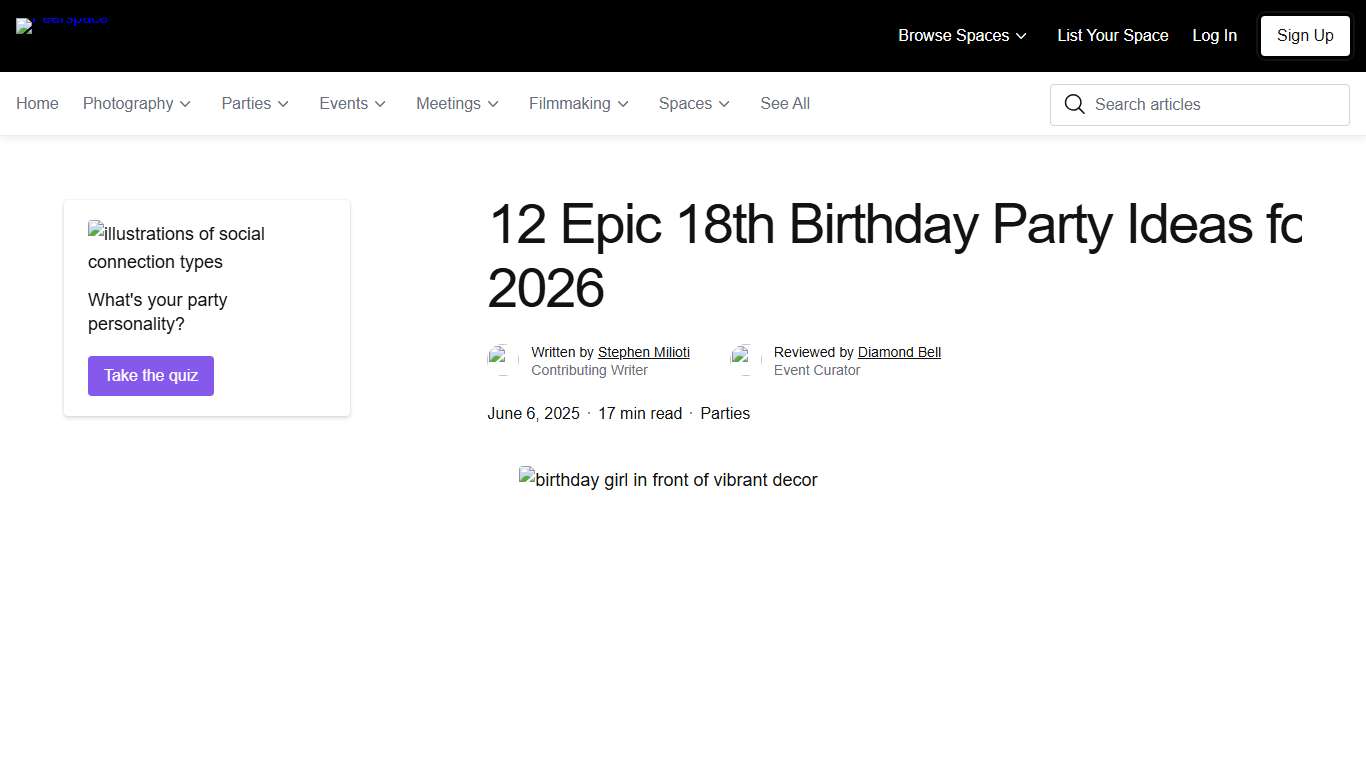Screen dimensions: 1366x768
Task: Click the search magnifier icon
Action: click(1075, 104)
